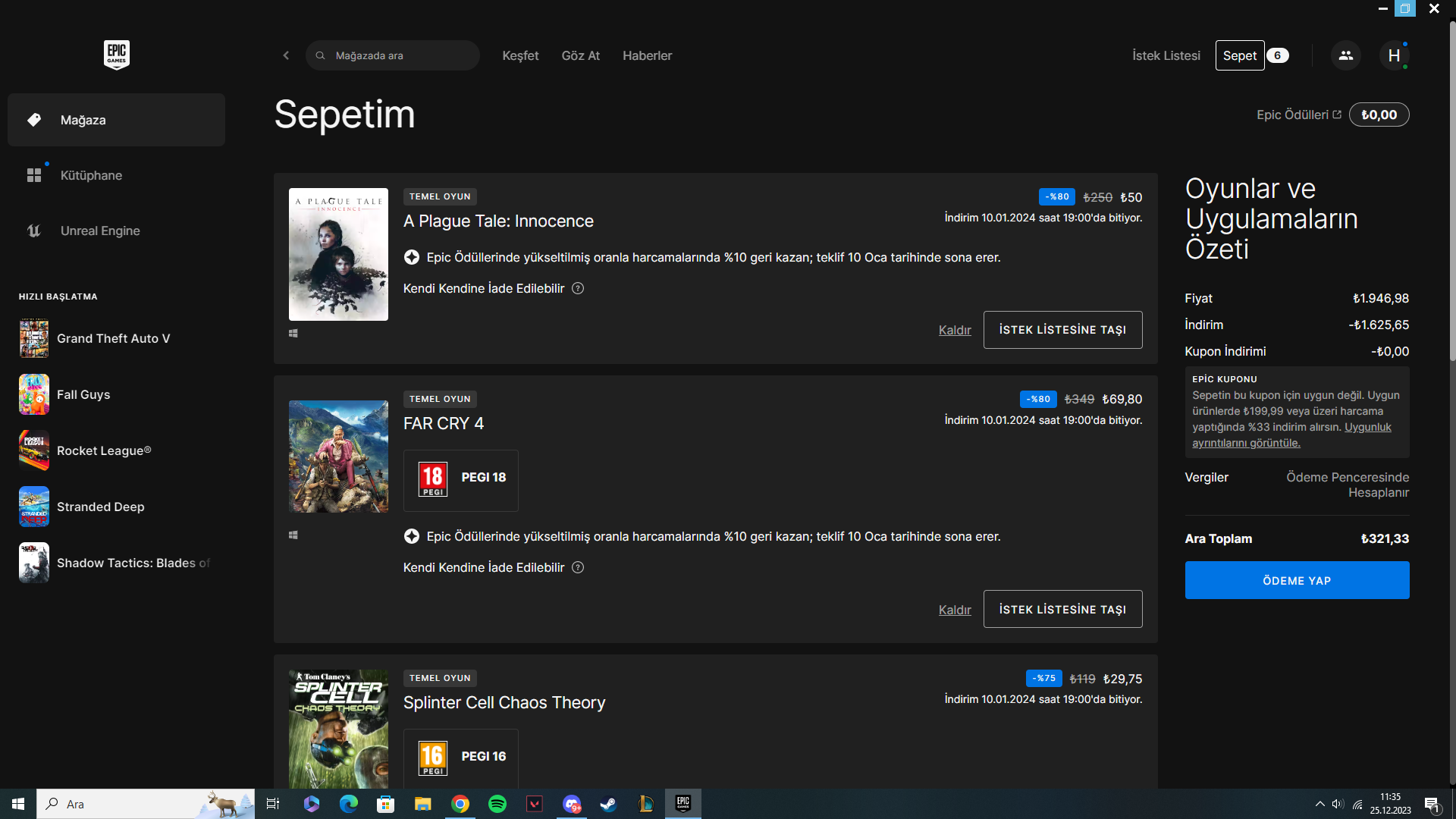
Task: Open the friends list icon
Action: point(1346,55)
